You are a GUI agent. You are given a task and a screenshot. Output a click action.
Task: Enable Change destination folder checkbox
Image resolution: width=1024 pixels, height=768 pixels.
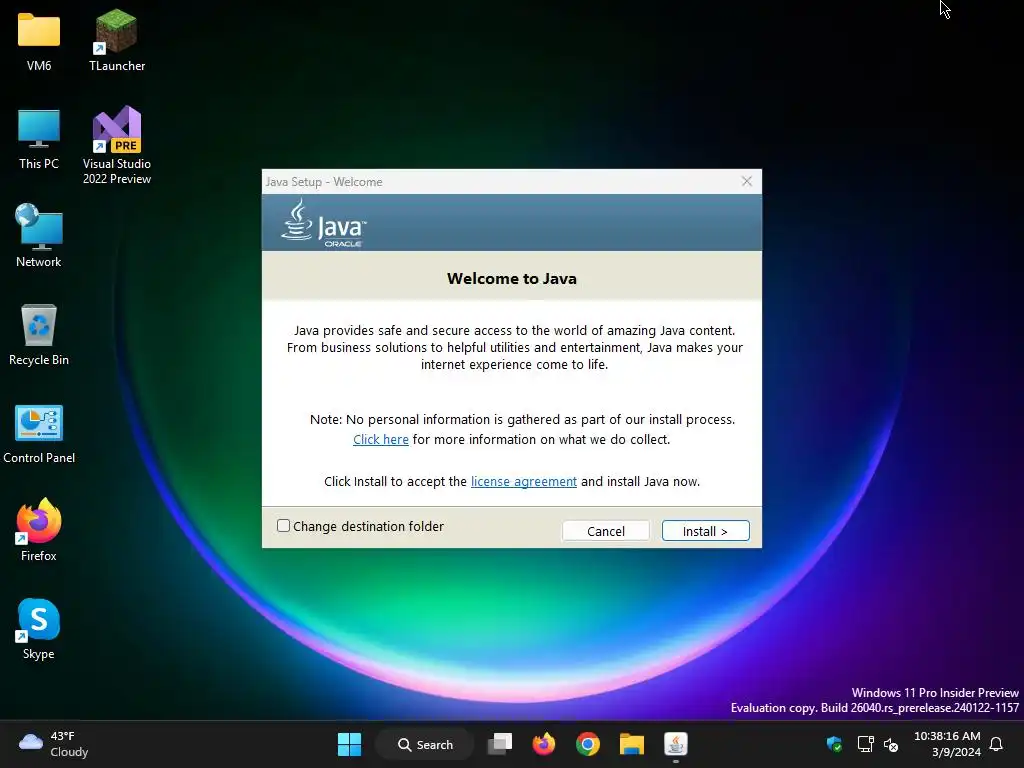pyautogui.click(x=283, y=526)
